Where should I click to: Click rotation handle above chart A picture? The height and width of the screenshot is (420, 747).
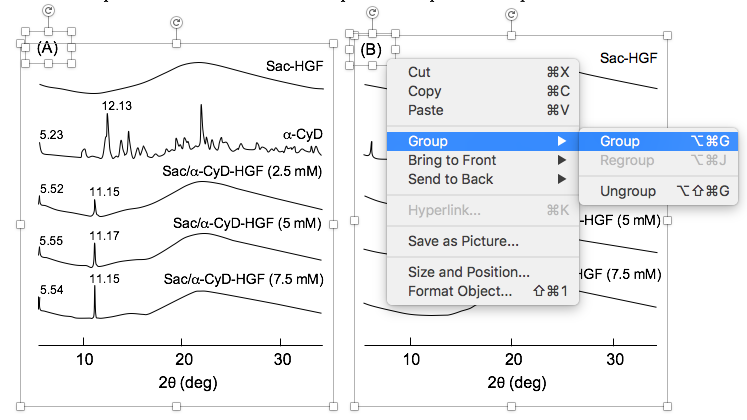click(x=176, y=22)
